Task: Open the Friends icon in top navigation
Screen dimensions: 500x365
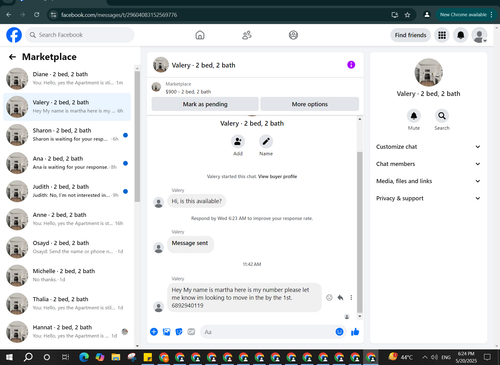Action: click(247, 35)
